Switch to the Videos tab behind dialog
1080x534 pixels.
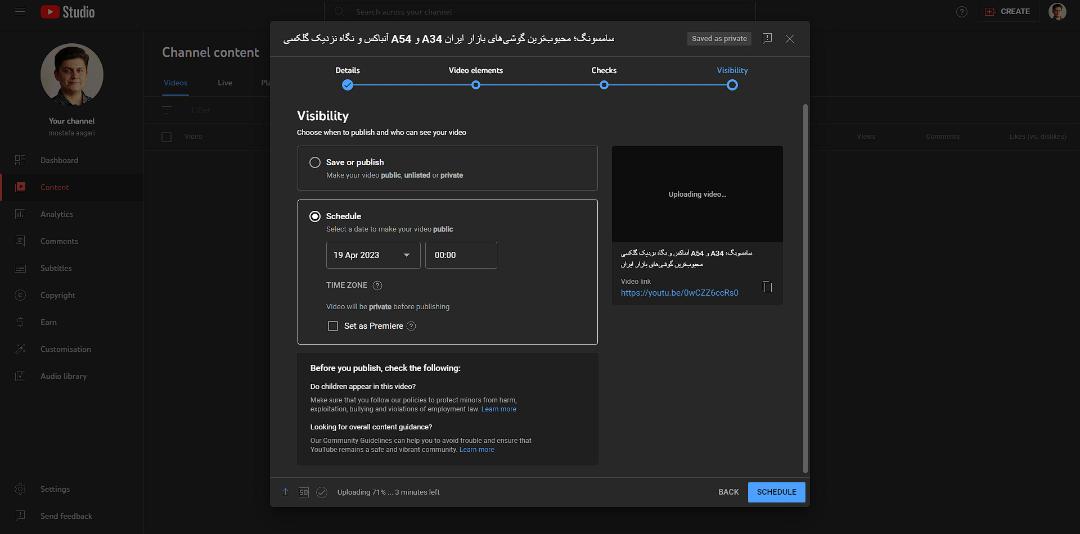[175, 83]
